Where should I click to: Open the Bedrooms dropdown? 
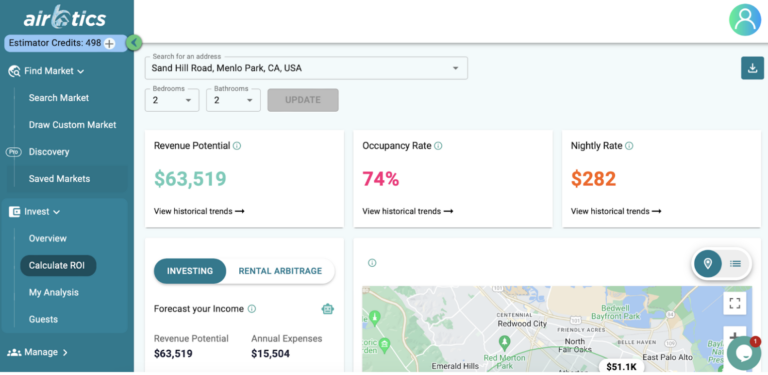pyautogui.click(x=172, y=100)
